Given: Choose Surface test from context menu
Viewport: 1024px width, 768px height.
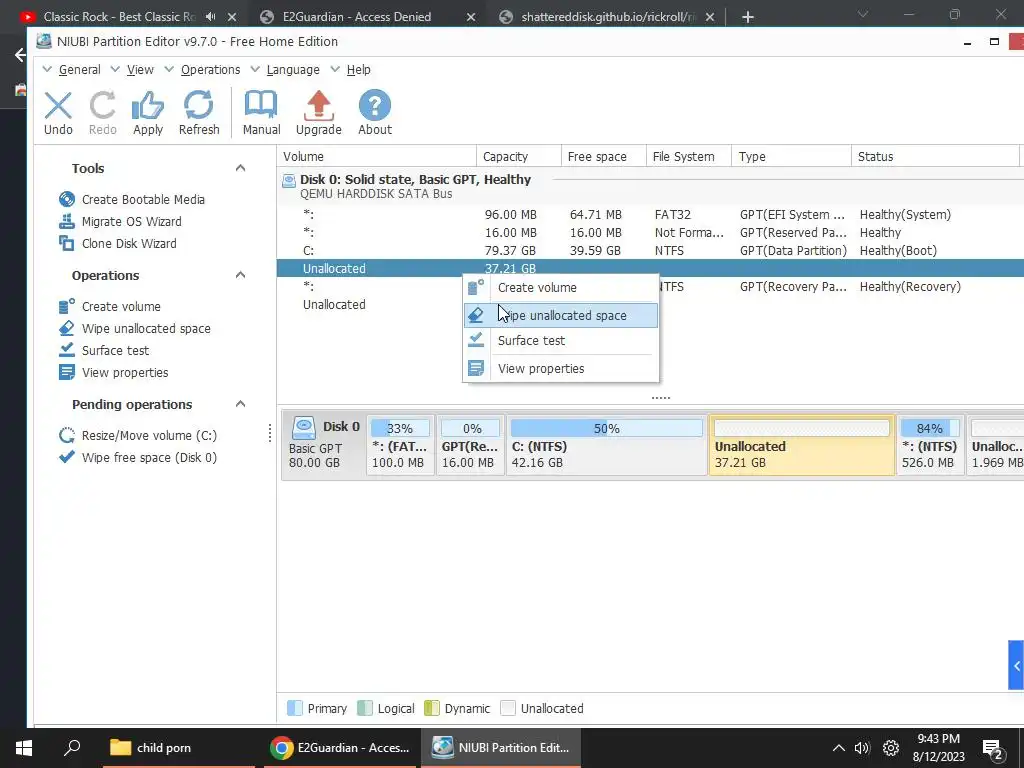Looking at the screenshot, I should [x=561, y=341].
